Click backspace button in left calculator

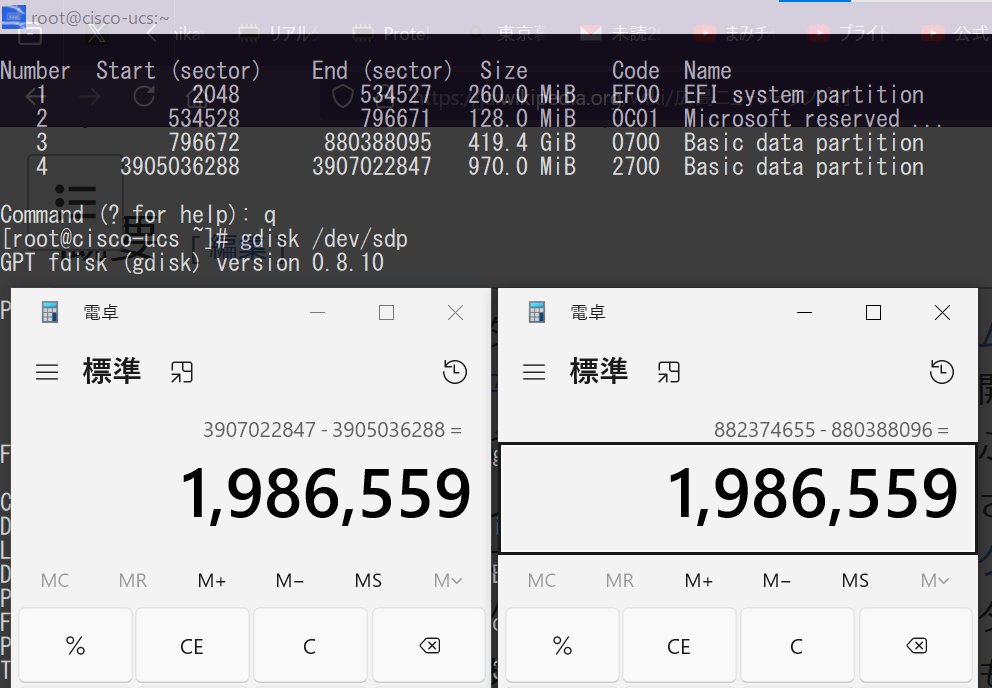429,646
